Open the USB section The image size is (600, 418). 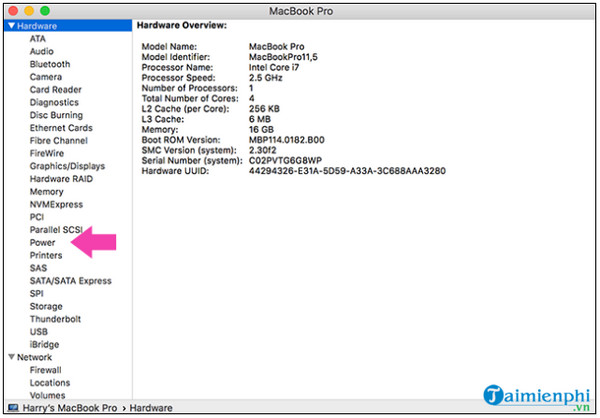[39, 331]
